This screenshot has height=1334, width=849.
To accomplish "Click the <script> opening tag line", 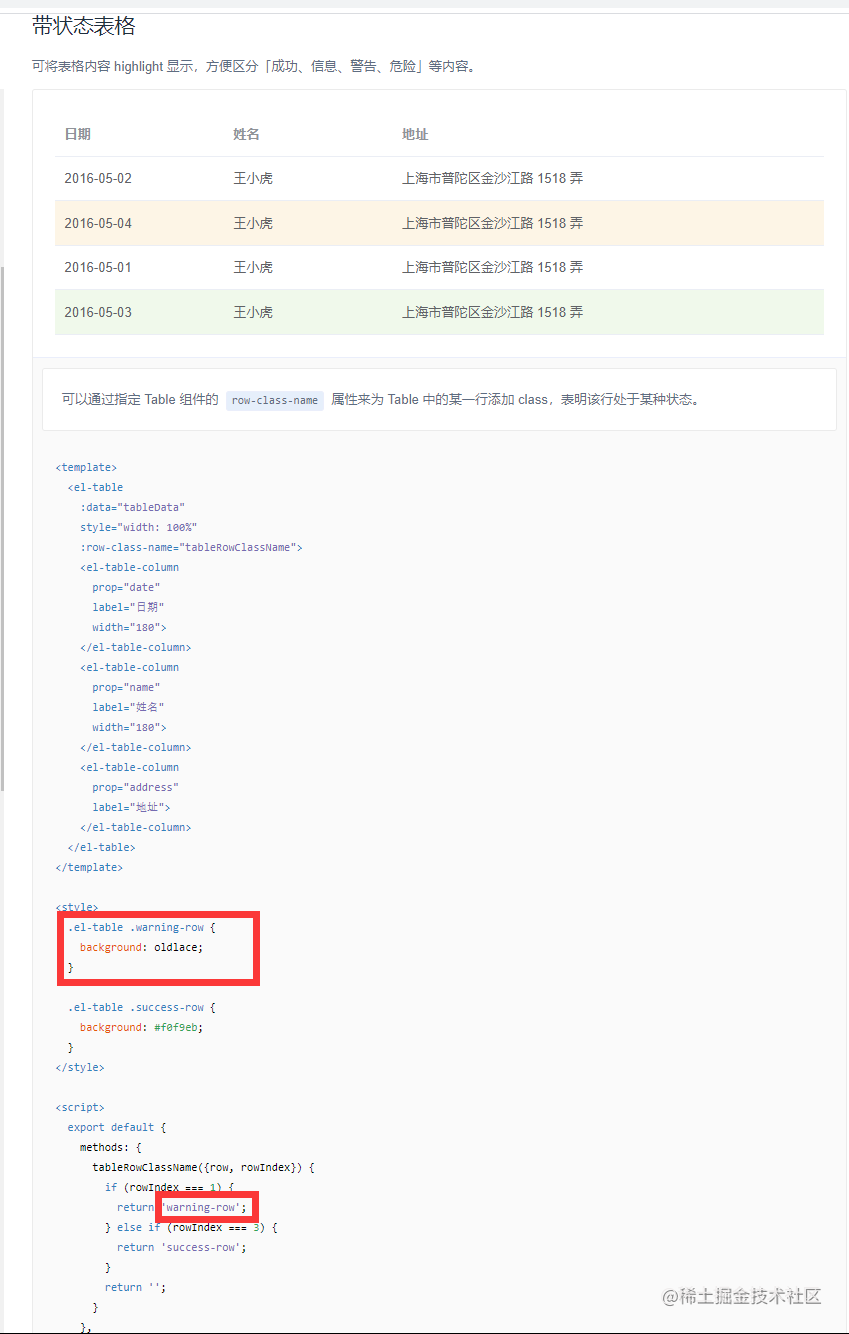I will (80, 1107).
